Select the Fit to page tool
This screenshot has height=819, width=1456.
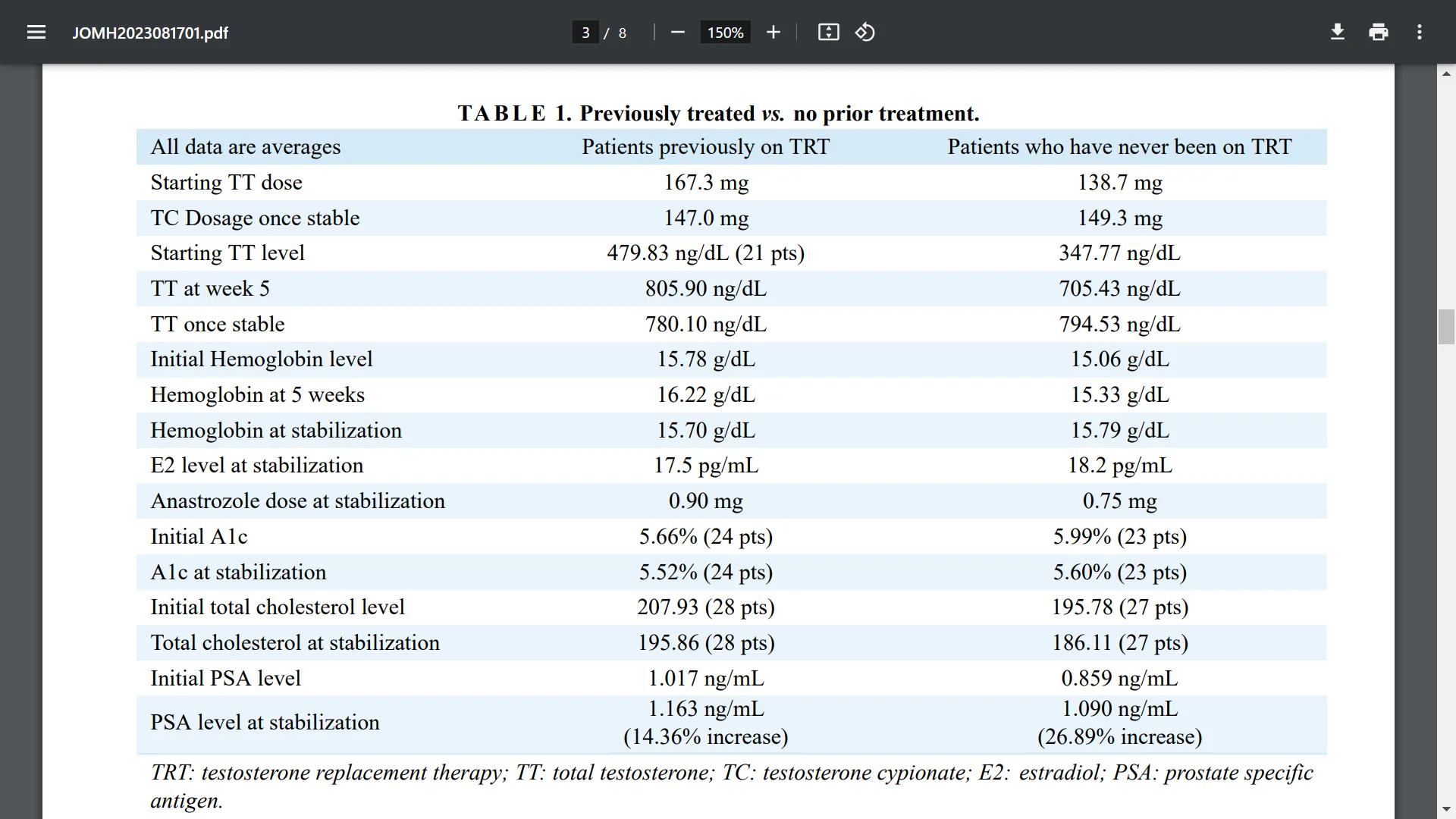click(828, 32)
